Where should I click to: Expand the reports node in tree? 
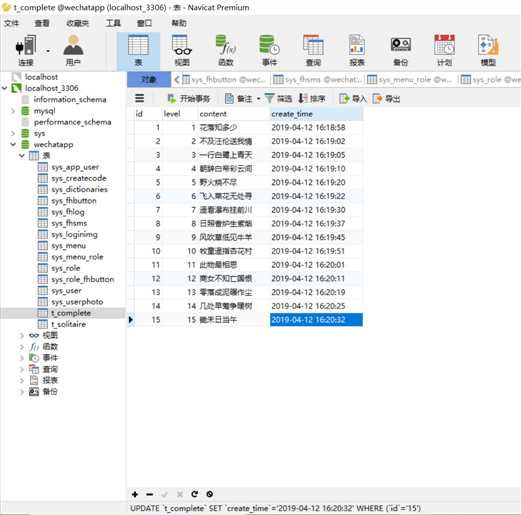point(22,380)
